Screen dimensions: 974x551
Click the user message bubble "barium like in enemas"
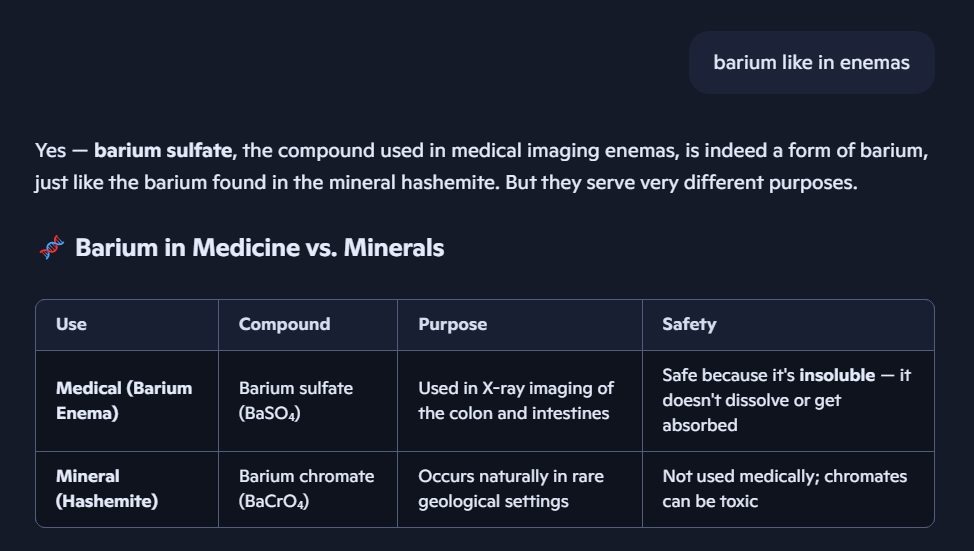[x=811, y=63]
